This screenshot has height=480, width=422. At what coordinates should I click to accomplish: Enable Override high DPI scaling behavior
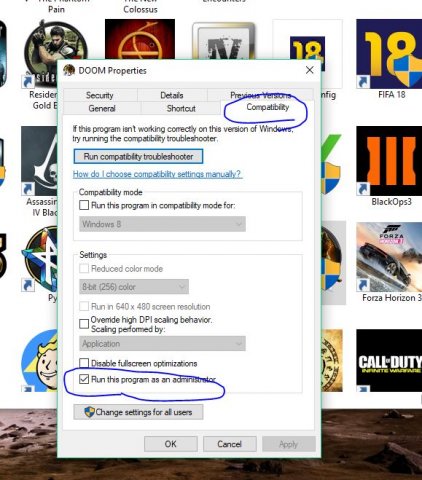(84, 324)
